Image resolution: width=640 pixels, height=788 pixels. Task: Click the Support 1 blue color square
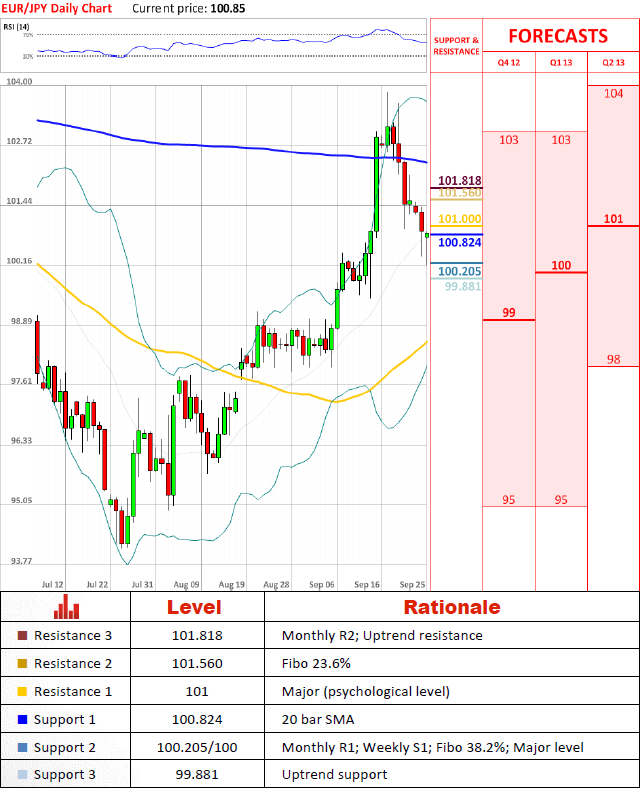pyautogui.click(x=23, y=720)
